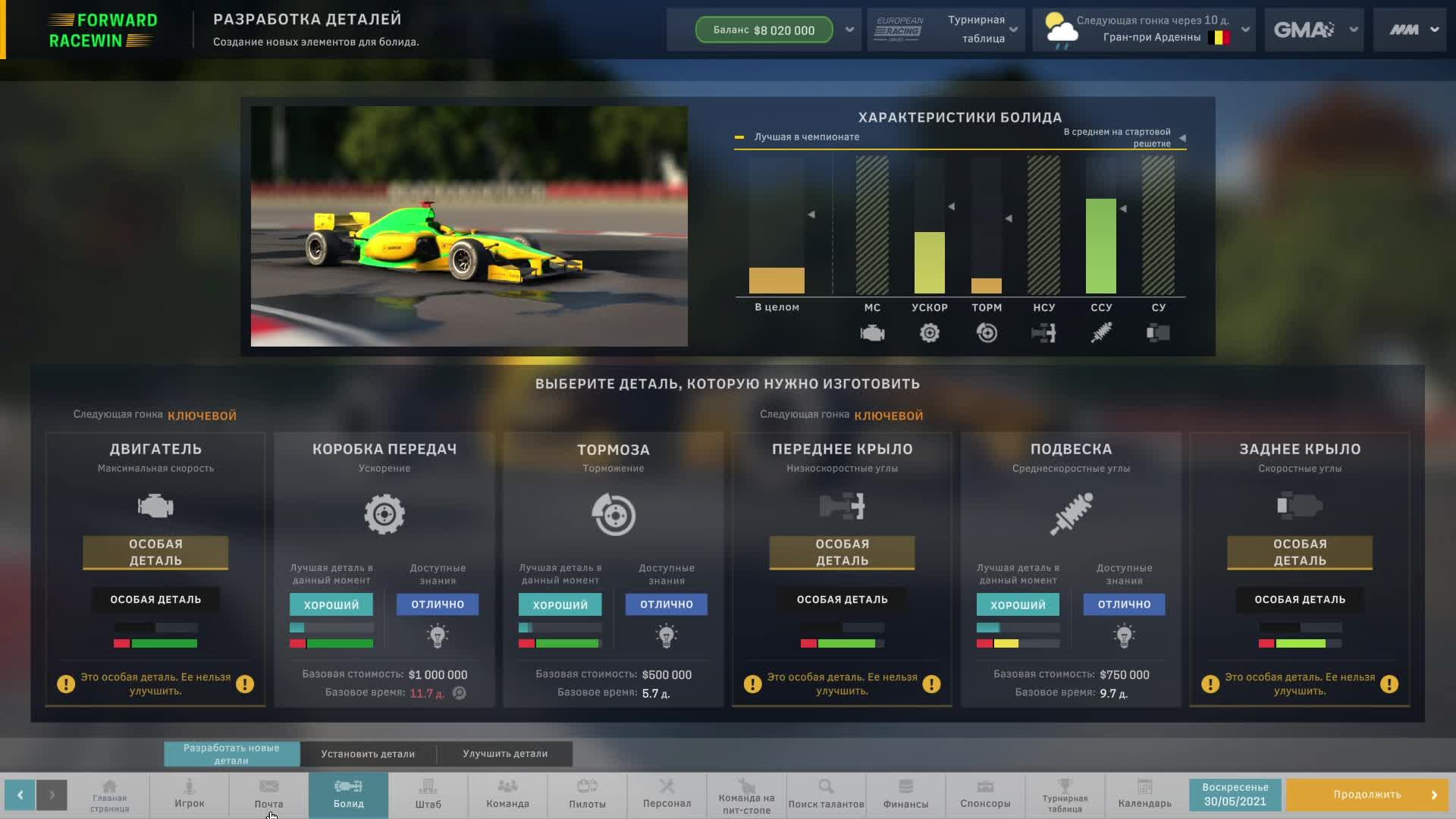Viewport: 1456px width, 819px height.
Task: Switch to Установить детали tab
Action: (368, 754)
